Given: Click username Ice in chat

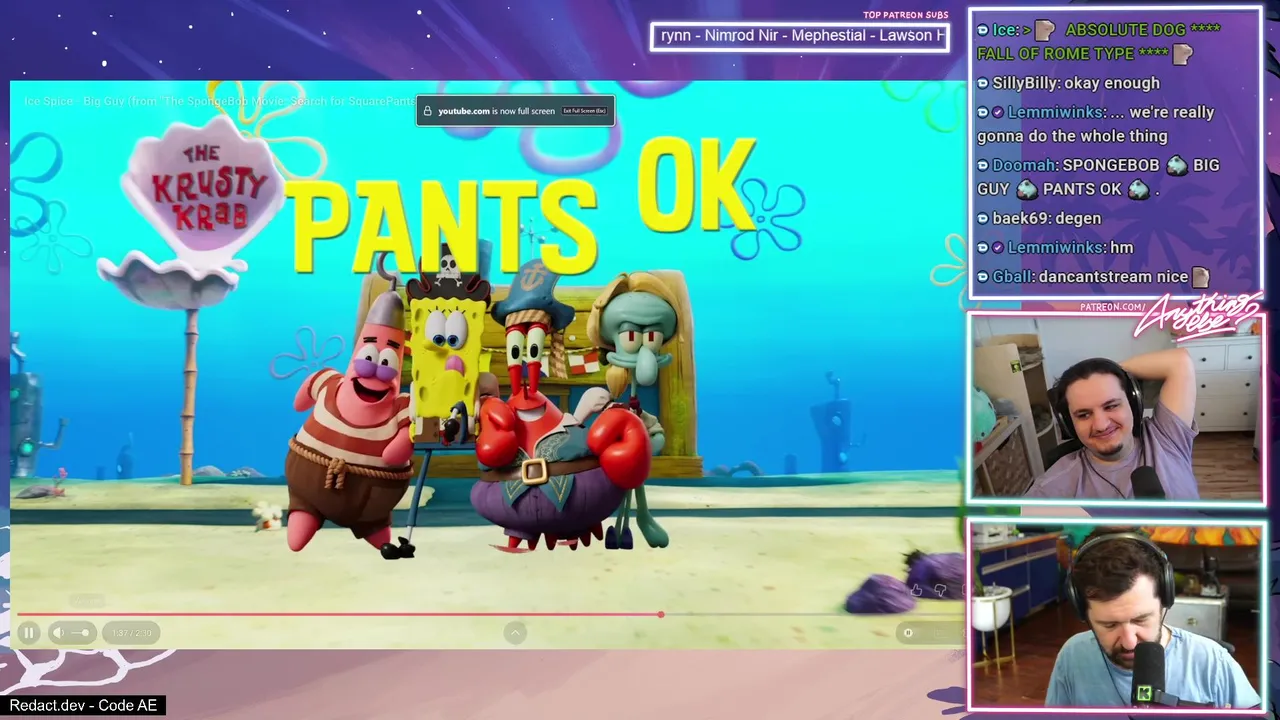Looking at the screenshot, I should (x=1005, y=30).
